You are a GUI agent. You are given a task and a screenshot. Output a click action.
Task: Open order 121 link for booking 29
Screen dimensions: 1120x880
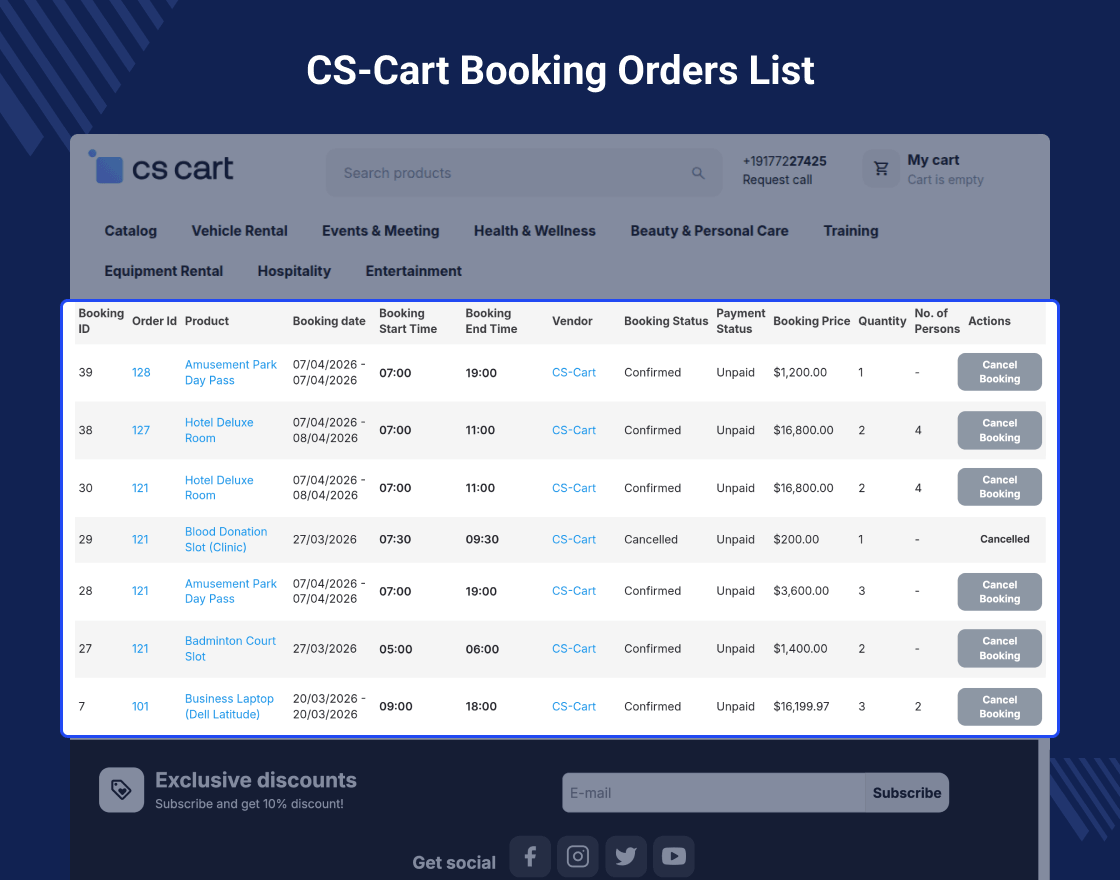[x=140, y=539]
